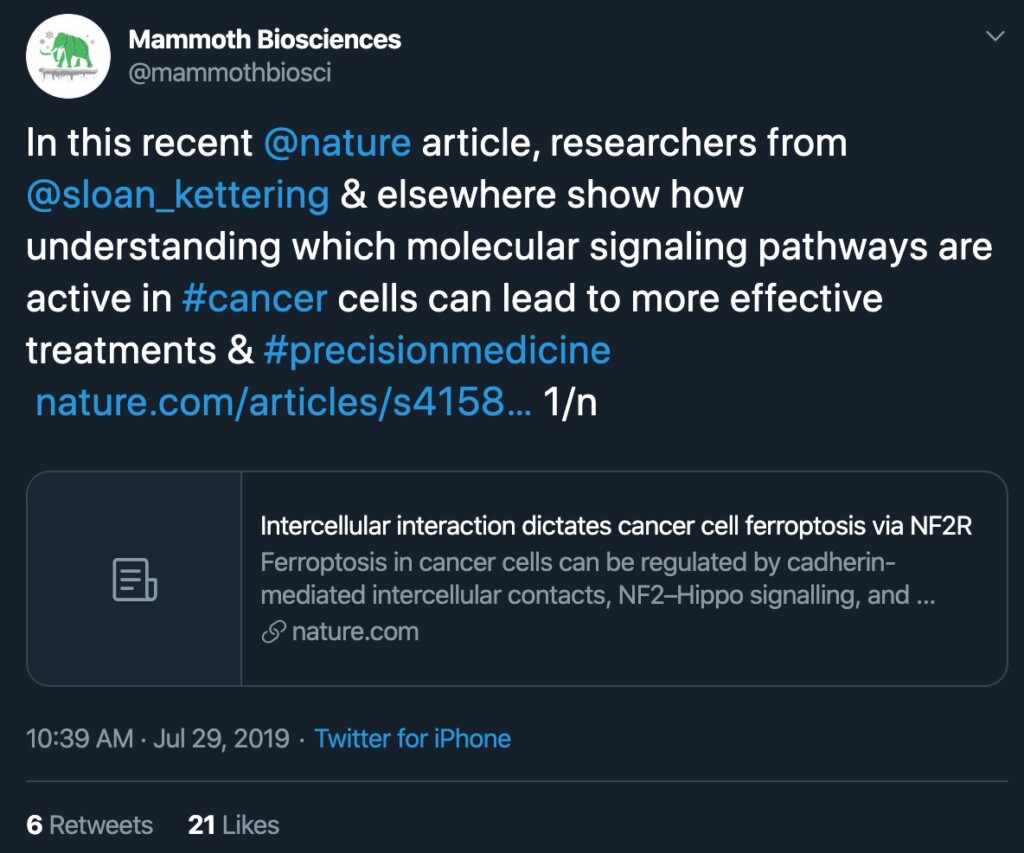Open the @nature mention
This screenshot has height=853, width=1024.
337,142
